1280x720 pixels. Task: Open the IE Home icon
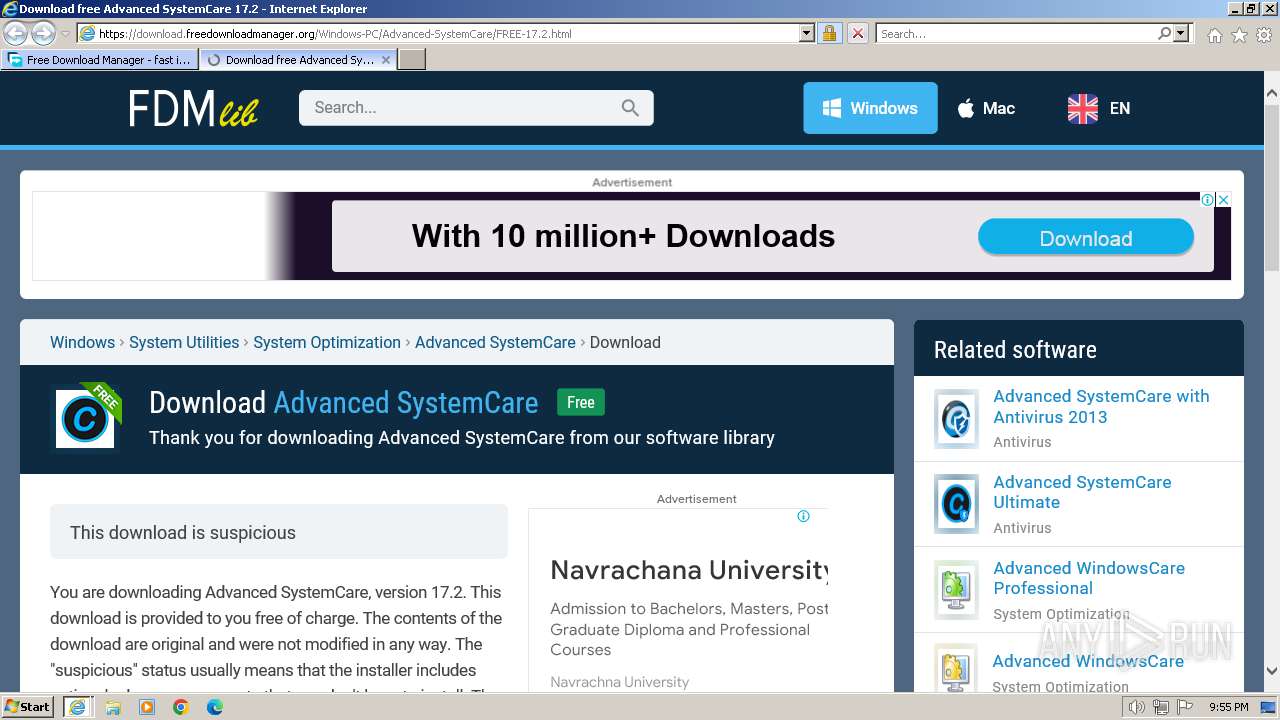pos(1214,35)
